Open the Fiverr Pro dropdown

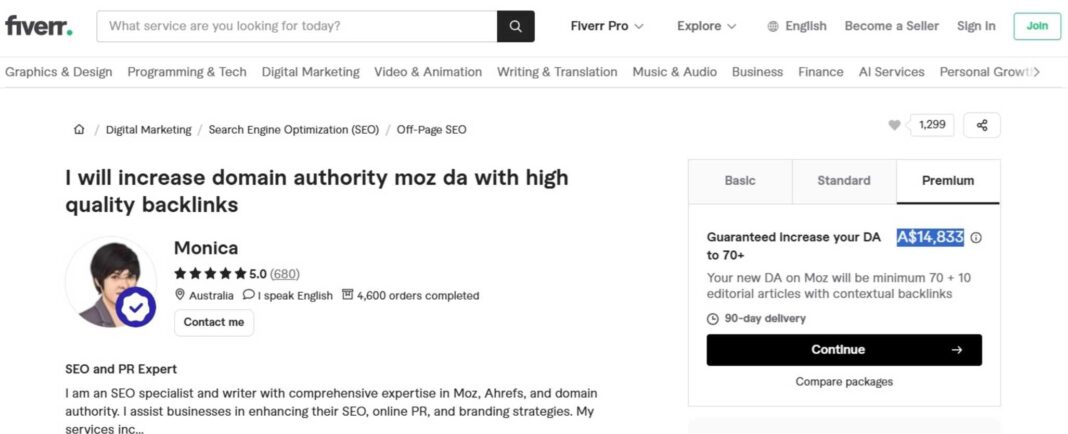click(x=607, y=26)
